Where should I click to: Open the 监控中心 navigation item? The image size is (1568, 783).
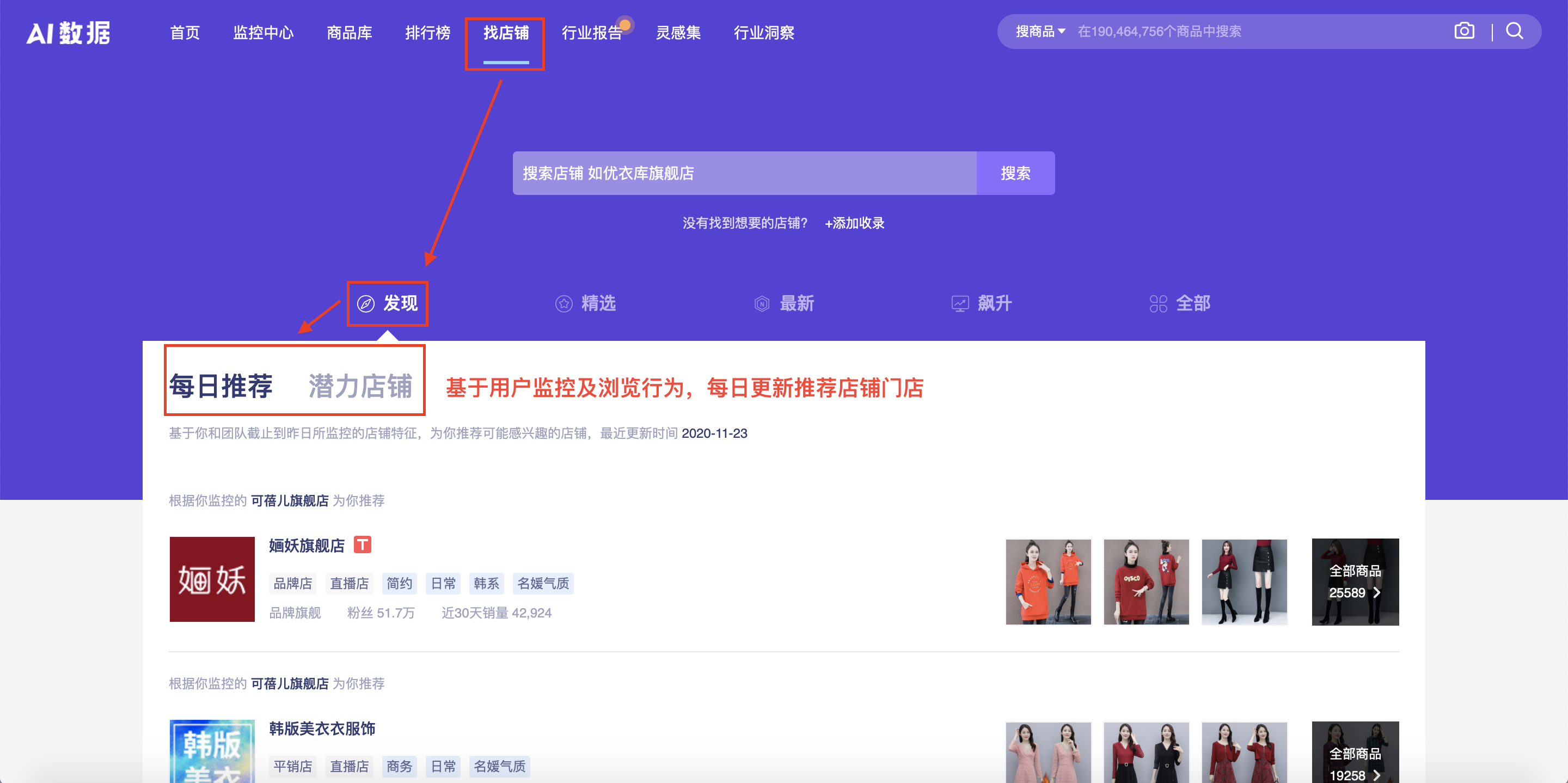(264, 34)
